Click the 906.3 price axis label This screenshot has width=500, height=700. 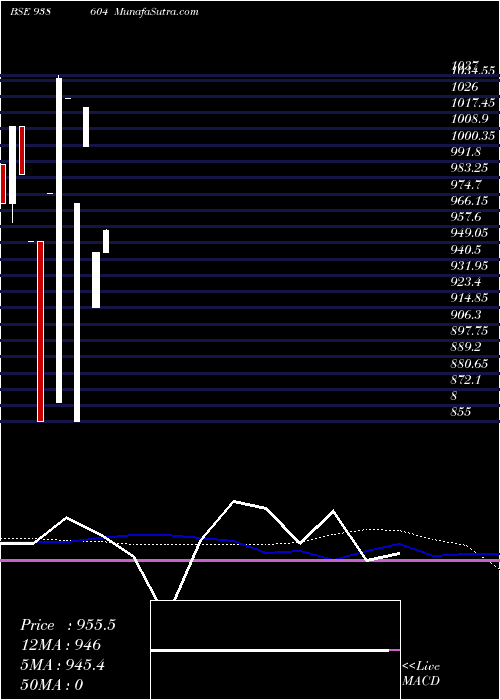(466, 314)
